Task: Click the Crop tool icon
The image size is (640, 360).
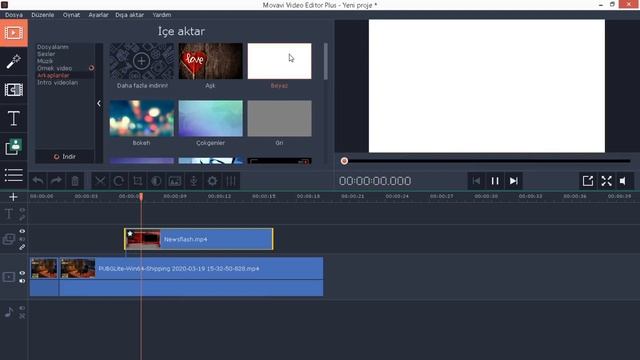Action: [x=138, y=181]
